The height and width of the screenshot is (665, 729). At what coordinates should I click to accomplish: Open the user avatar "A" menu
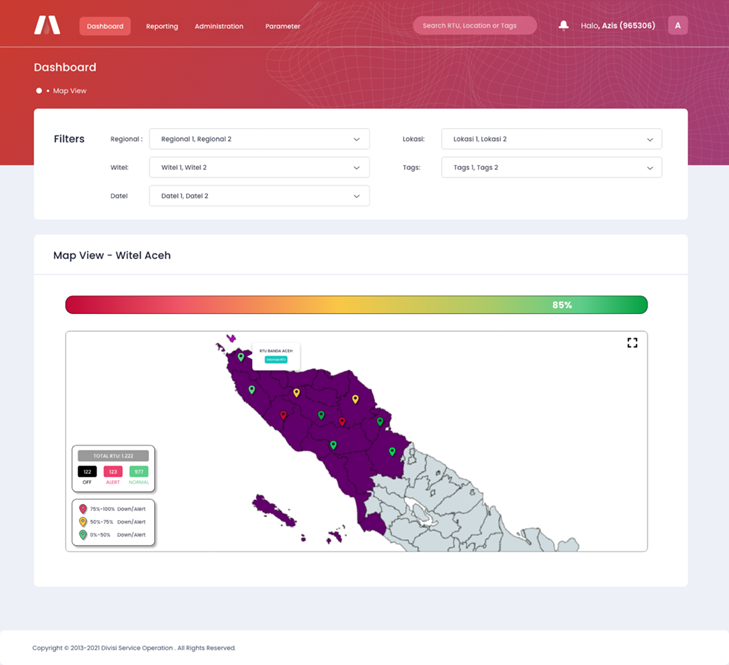click(677, 26)
